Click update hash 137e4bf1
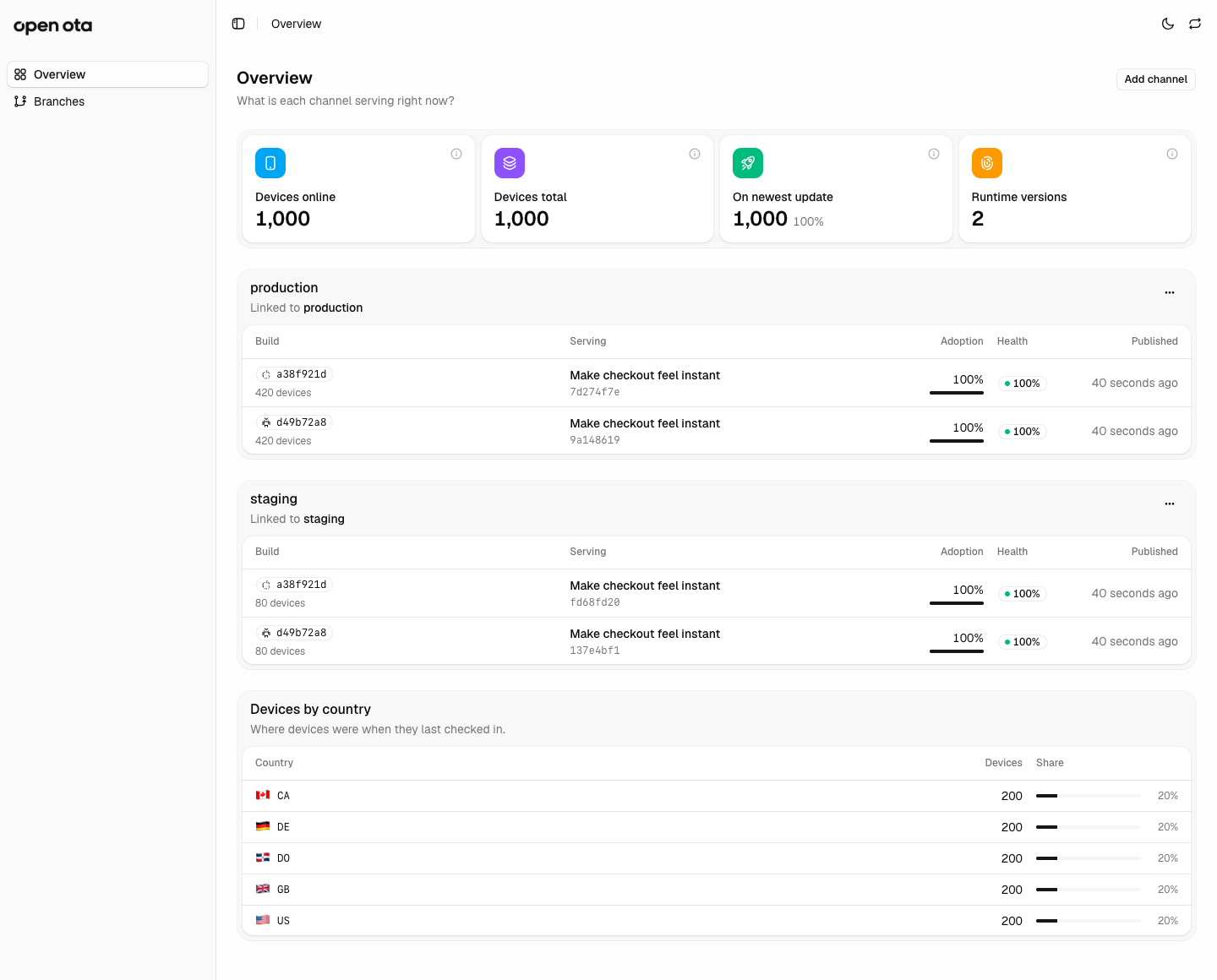The image size is (1217, 980). click(x=595, y=651)
